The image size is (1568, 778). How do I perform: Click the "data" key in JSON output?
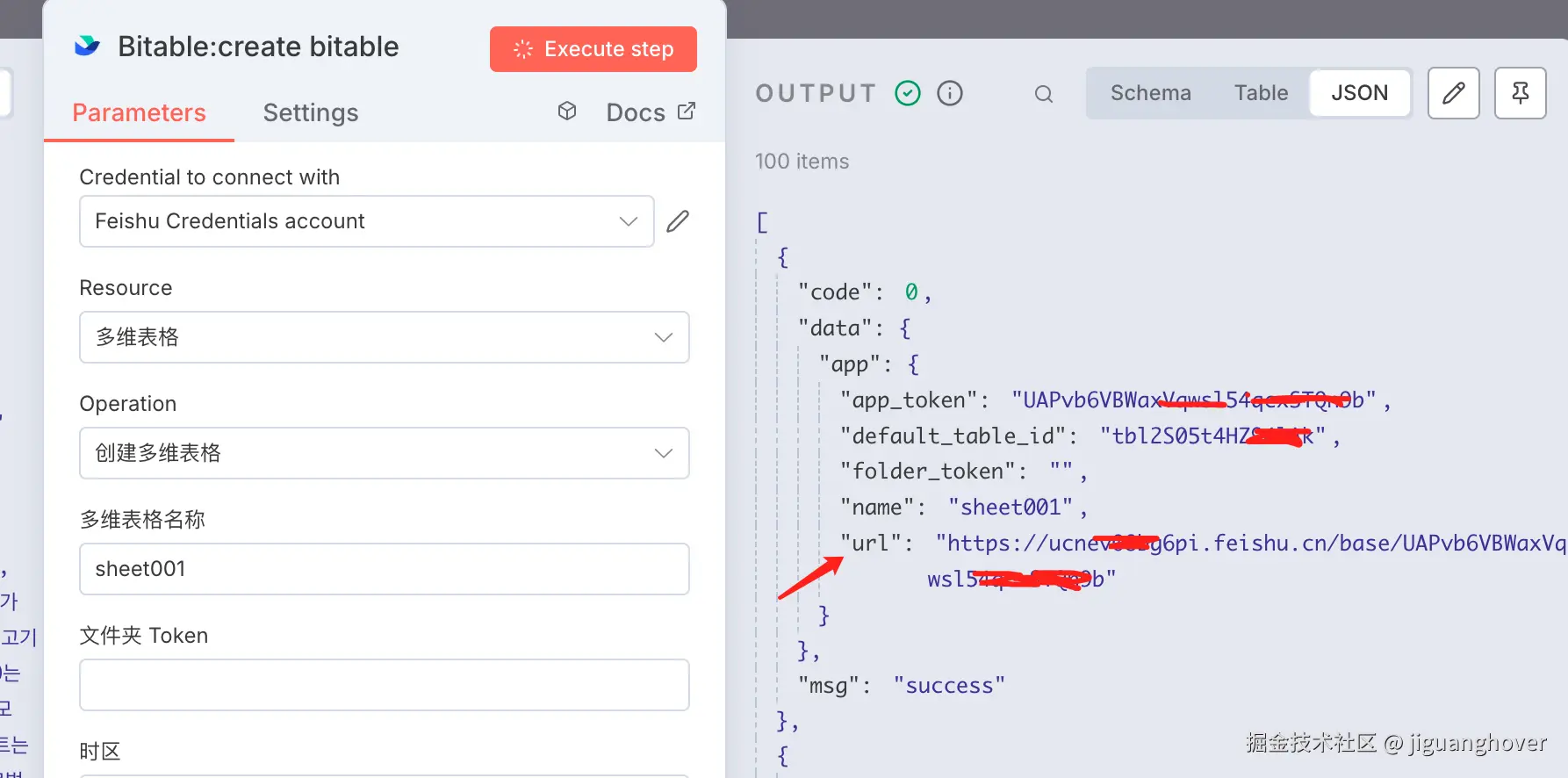(x=835, y=328)
